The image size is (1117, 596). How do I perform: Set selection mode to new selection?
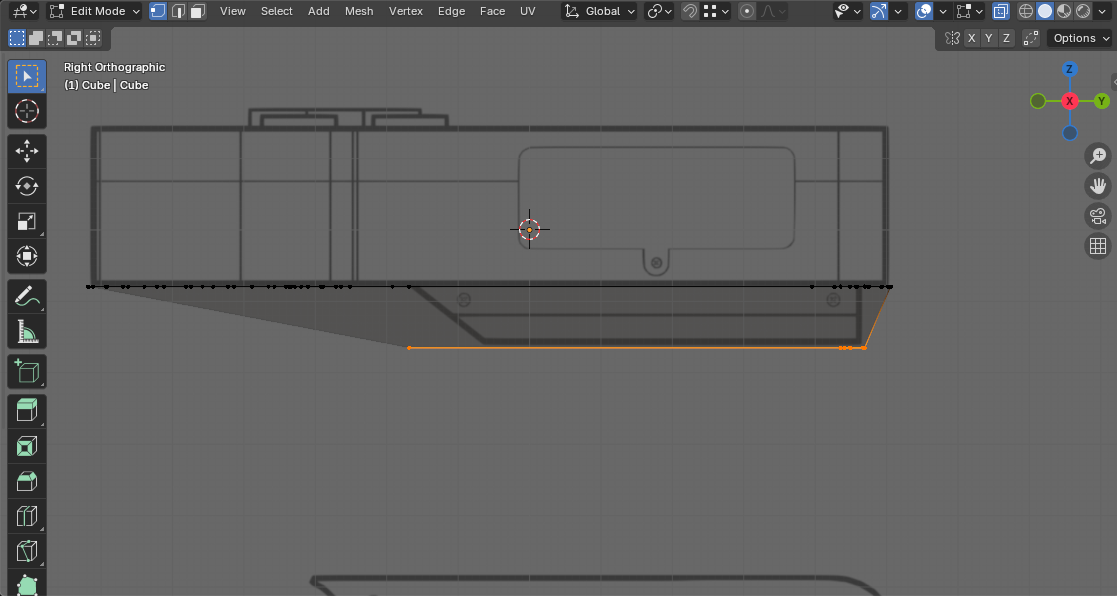point(16,38)
